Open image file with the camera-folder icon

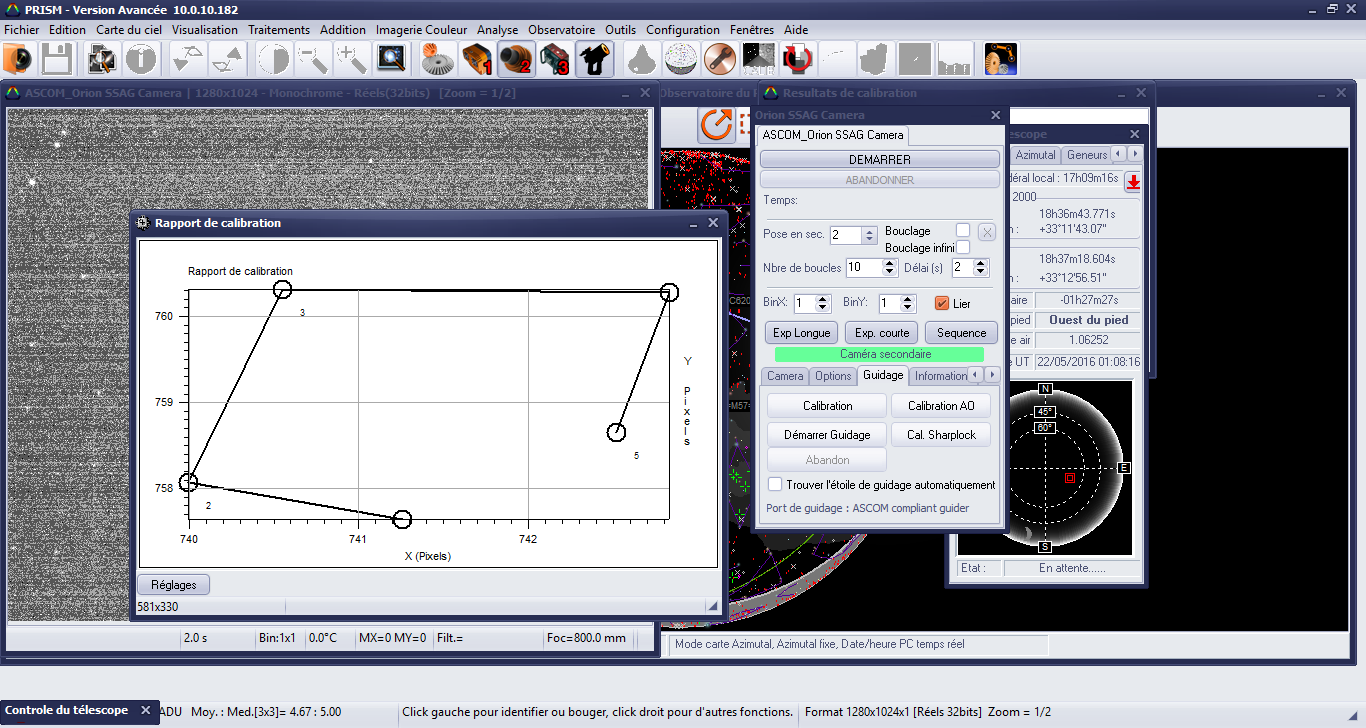19,60
